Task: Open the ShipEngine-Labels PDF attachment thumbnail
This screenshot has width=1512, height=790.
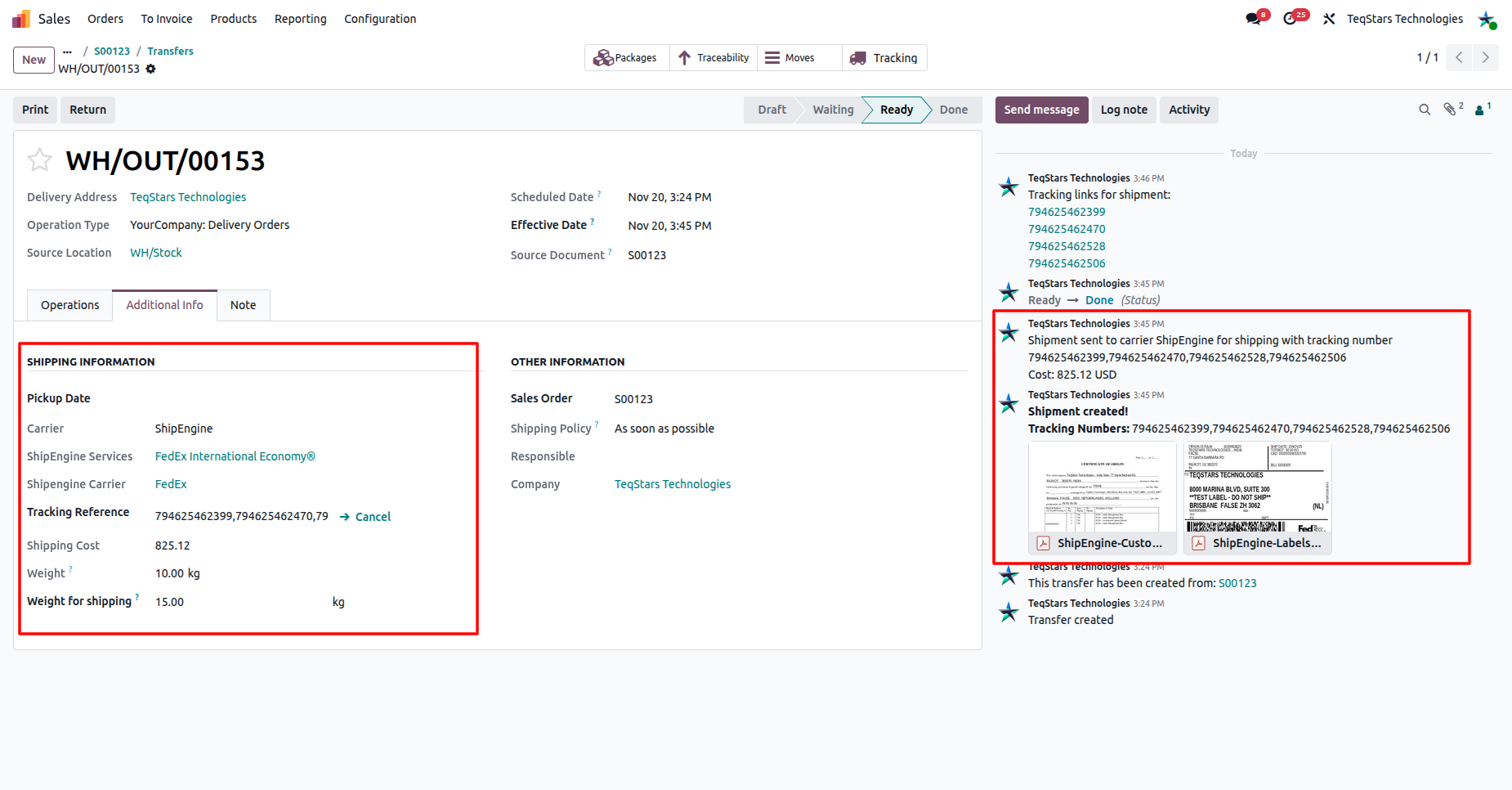Action: (x=1258, y=497)
